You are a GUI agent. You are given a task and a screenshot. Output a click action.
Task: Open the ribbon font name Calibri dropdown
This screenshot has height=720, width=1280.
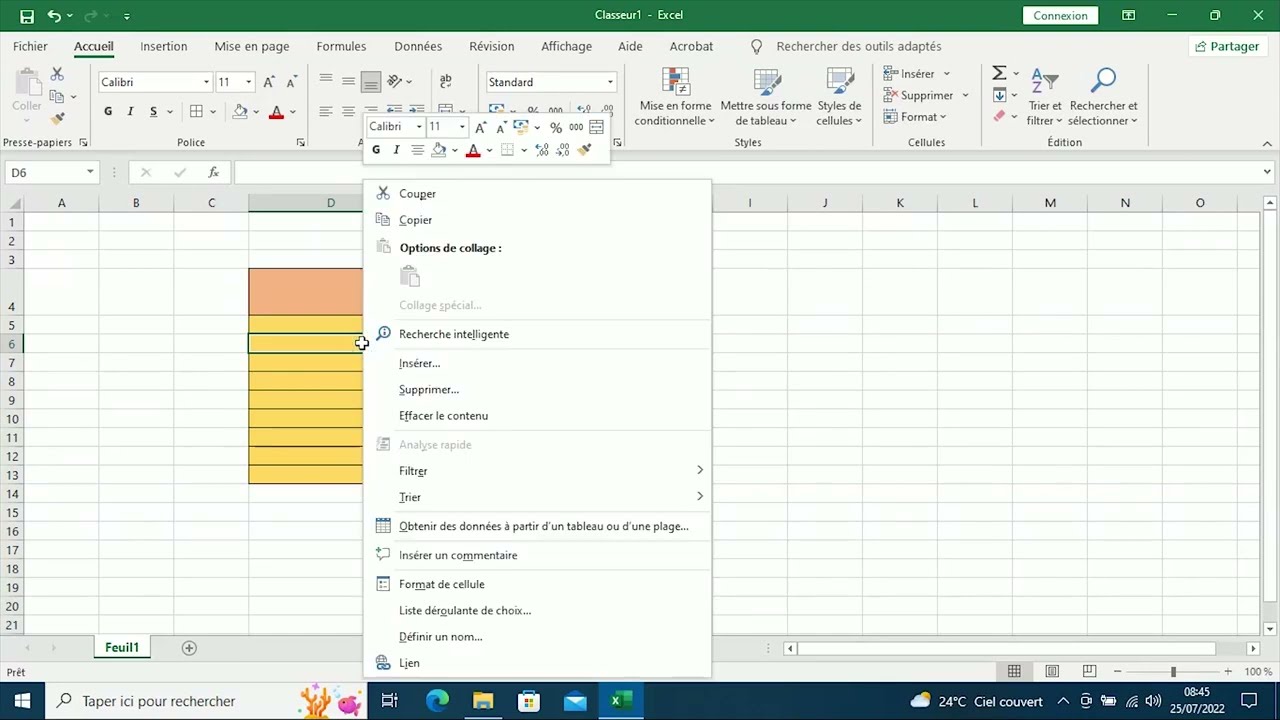pyautogui.click(x=206, y=82)
